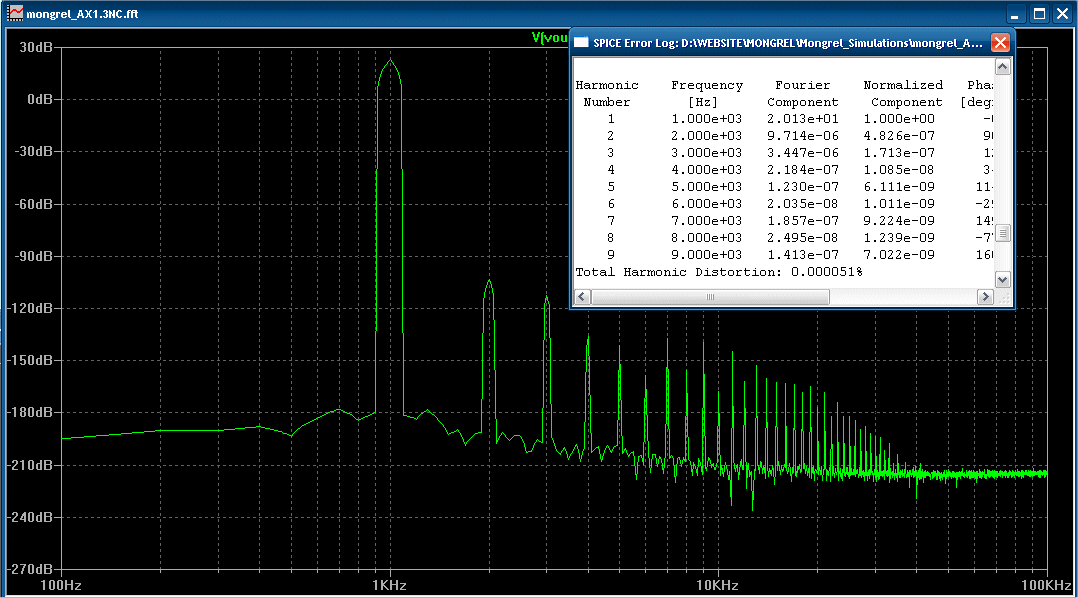The width and height of the screenshot is (1078, 598).
Task: Click the frequency value 3.000e+03 in the log
Action: click(x=707, y=153)
